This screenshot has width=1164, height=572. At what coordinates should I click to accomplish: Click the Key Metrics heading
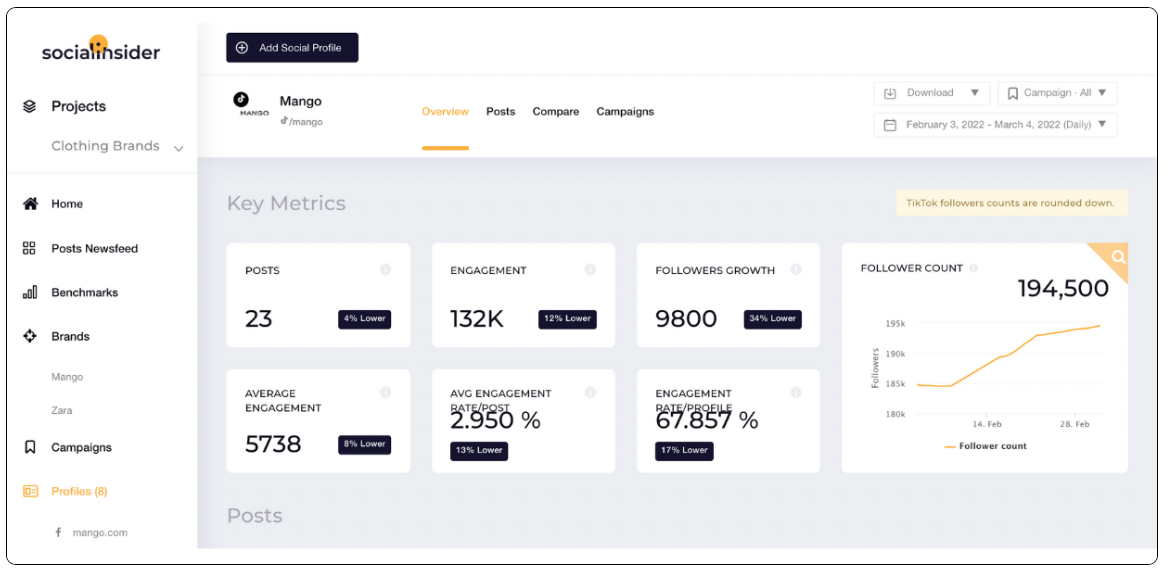click(x=286, y=203)
